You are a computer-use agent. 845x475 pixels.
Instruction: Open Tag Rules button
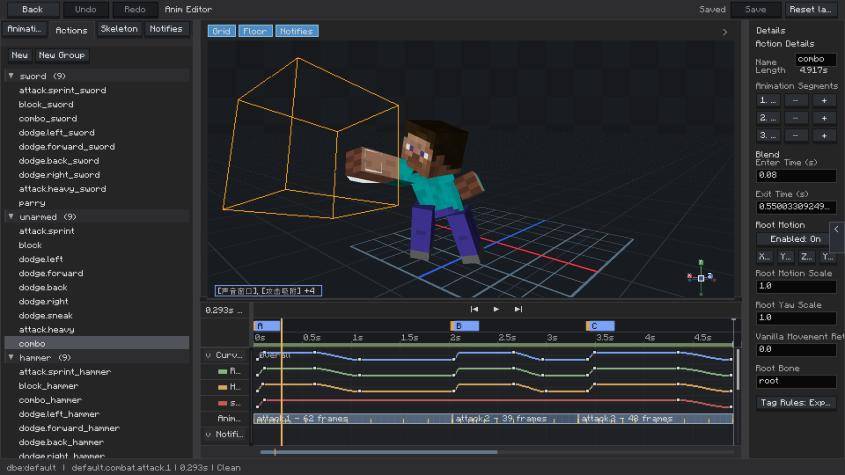click(x=795, y=403)
